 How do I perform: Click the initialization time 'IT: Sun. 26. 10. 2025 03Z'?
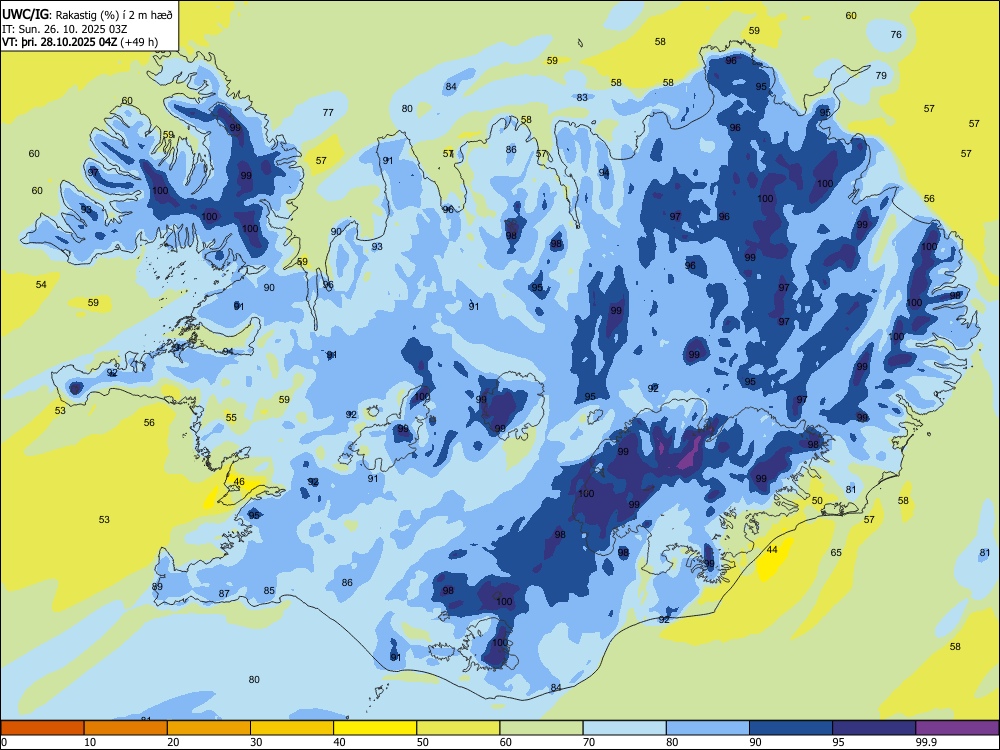pyautogui.click(x=64, y=29)
